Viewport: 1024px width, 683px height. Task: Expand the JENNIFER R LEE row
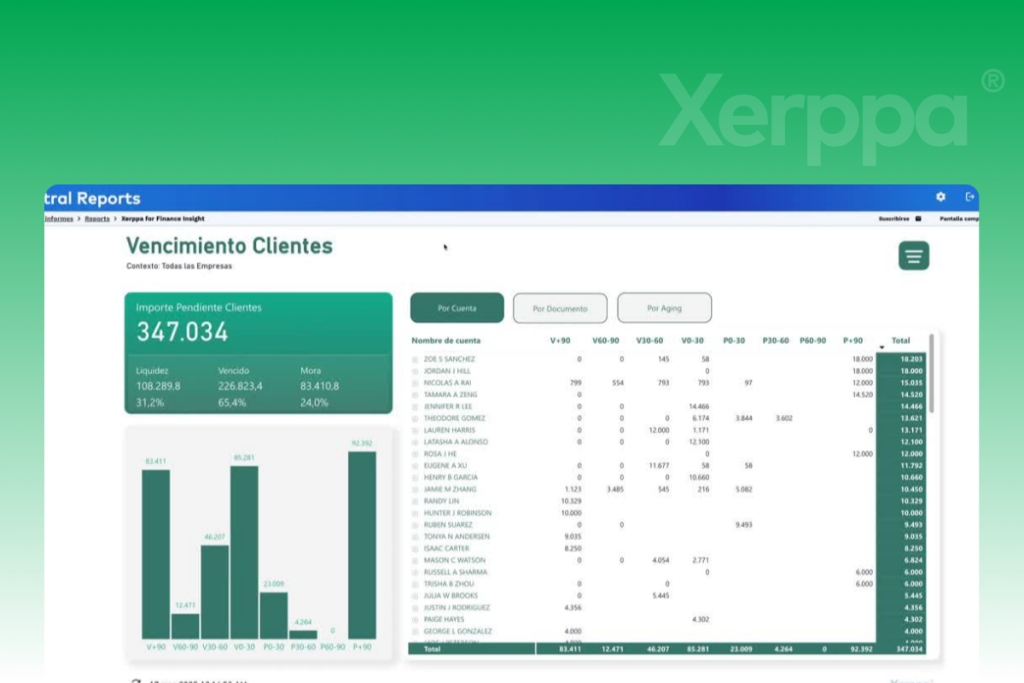(x=415, y=407)
